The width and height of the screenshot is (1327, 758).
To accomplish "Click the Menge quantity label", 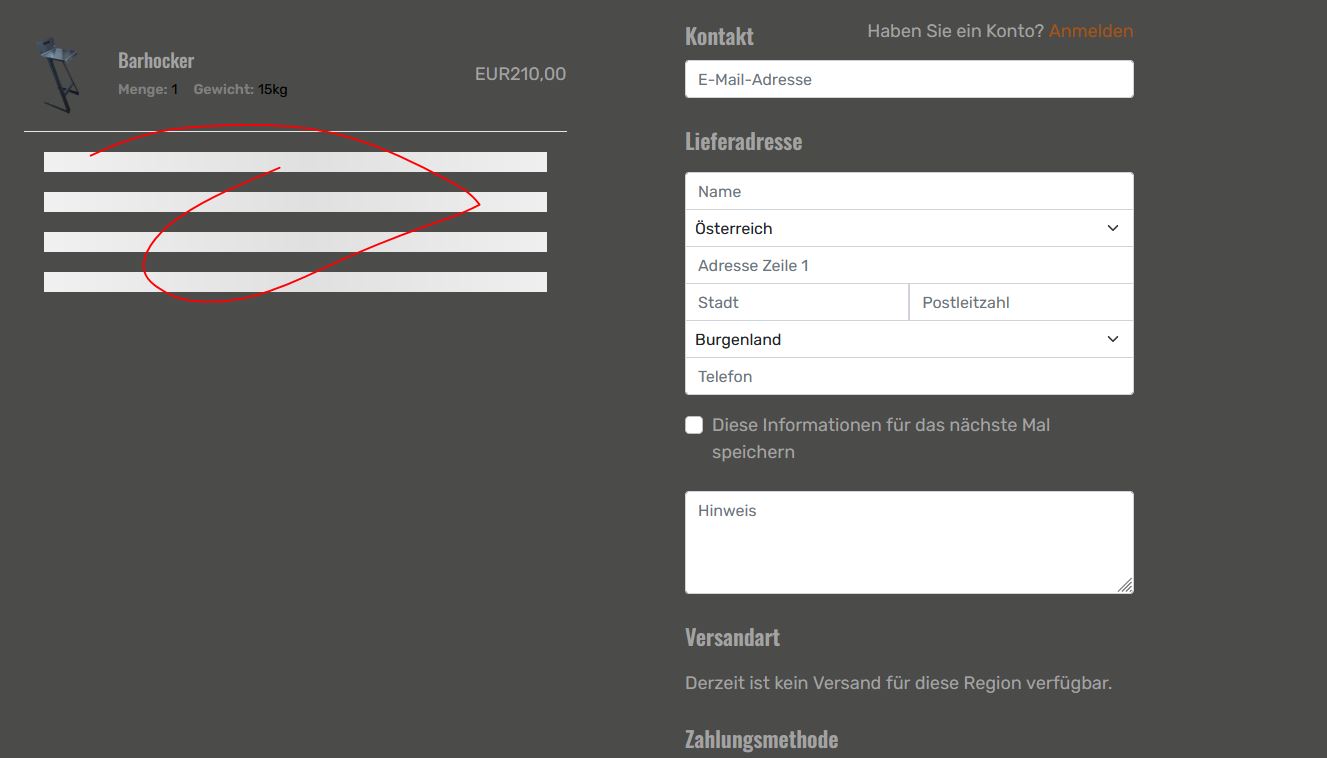I will [x=142, y=90].
